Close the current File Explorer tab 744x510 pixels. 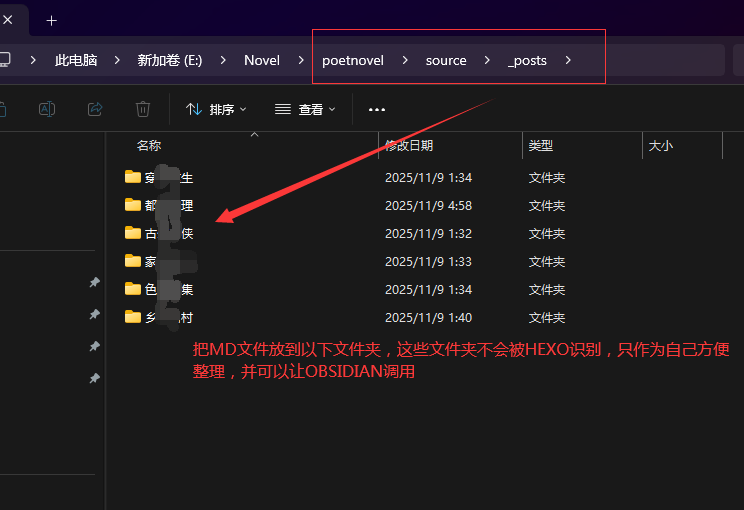8,20
